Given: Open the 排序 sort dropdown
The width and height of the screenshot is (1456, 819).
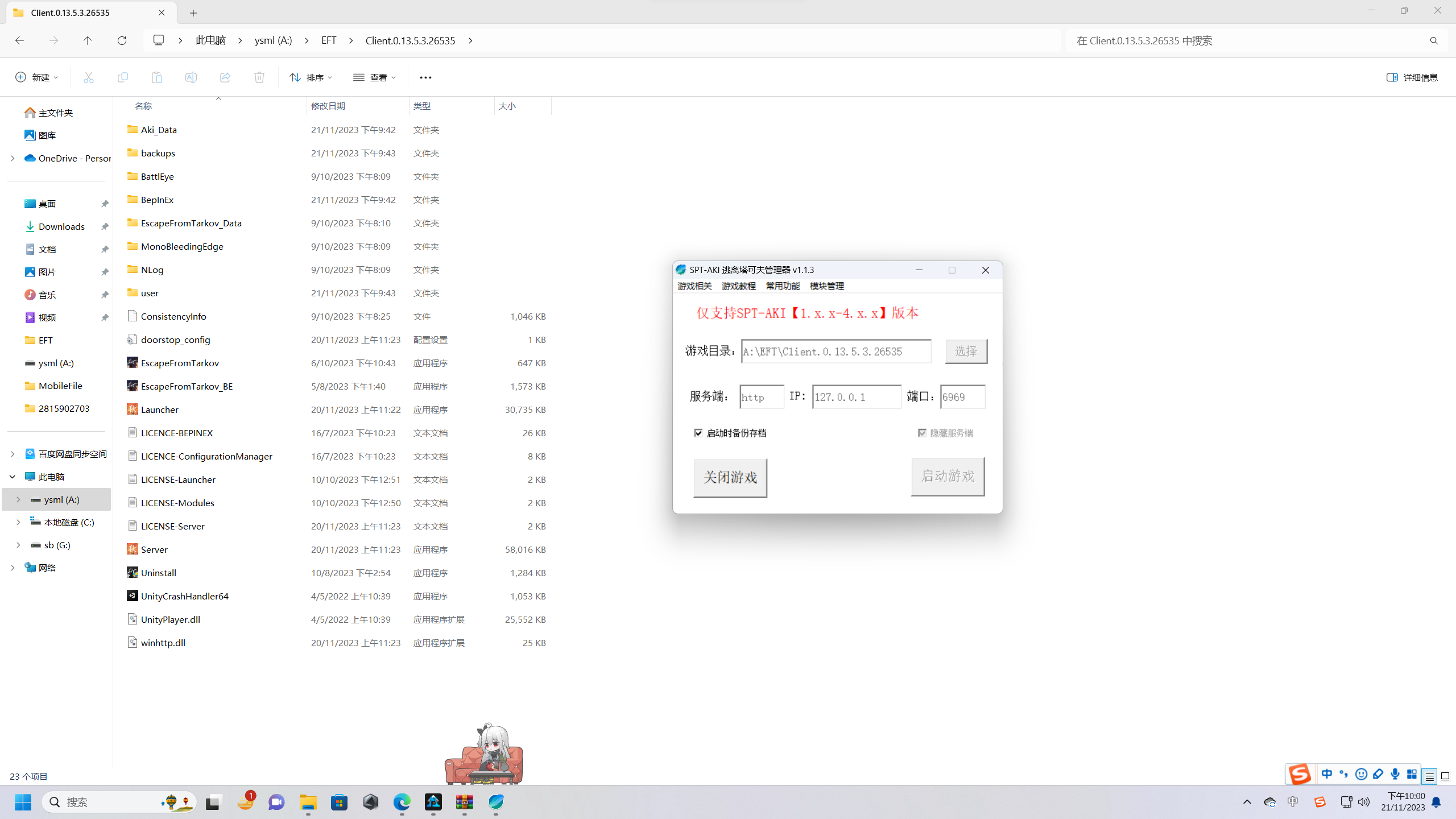Looking at the screenshot, I should click(311, 77).
